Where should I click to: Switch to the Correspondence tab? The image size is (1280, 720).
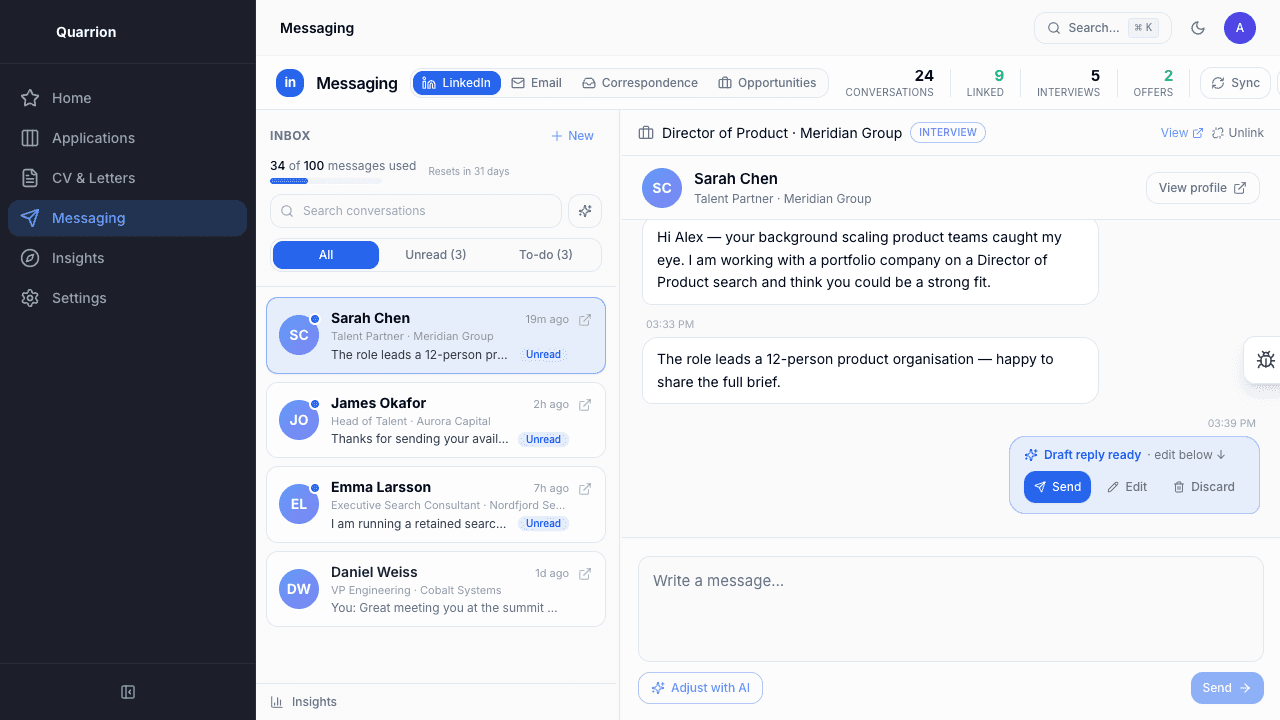(x=640, y=83)
